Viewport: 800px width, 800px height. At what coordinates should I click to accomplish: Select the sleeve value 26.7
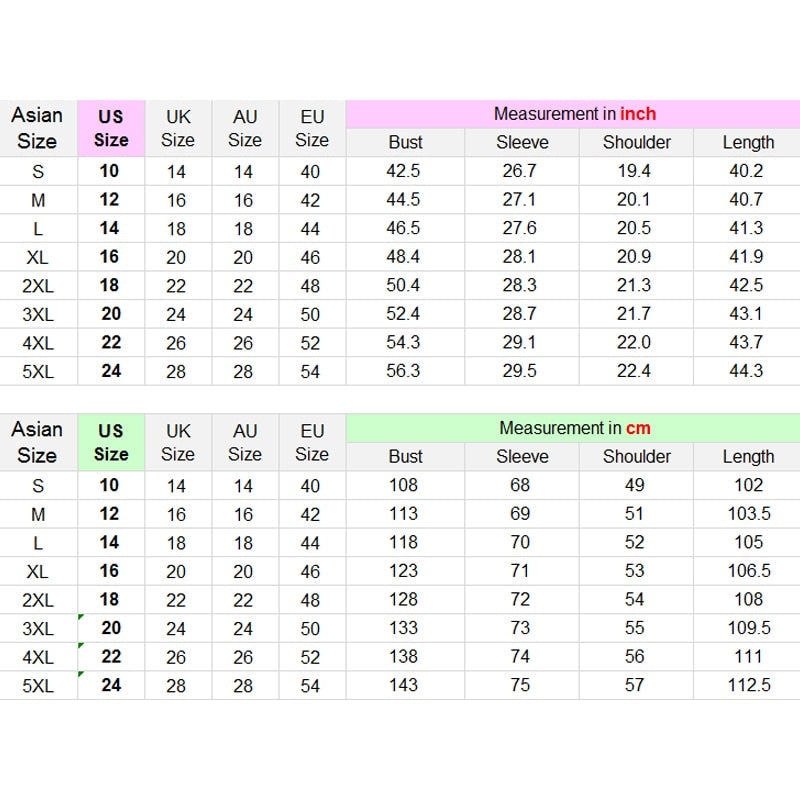[520, 171]
